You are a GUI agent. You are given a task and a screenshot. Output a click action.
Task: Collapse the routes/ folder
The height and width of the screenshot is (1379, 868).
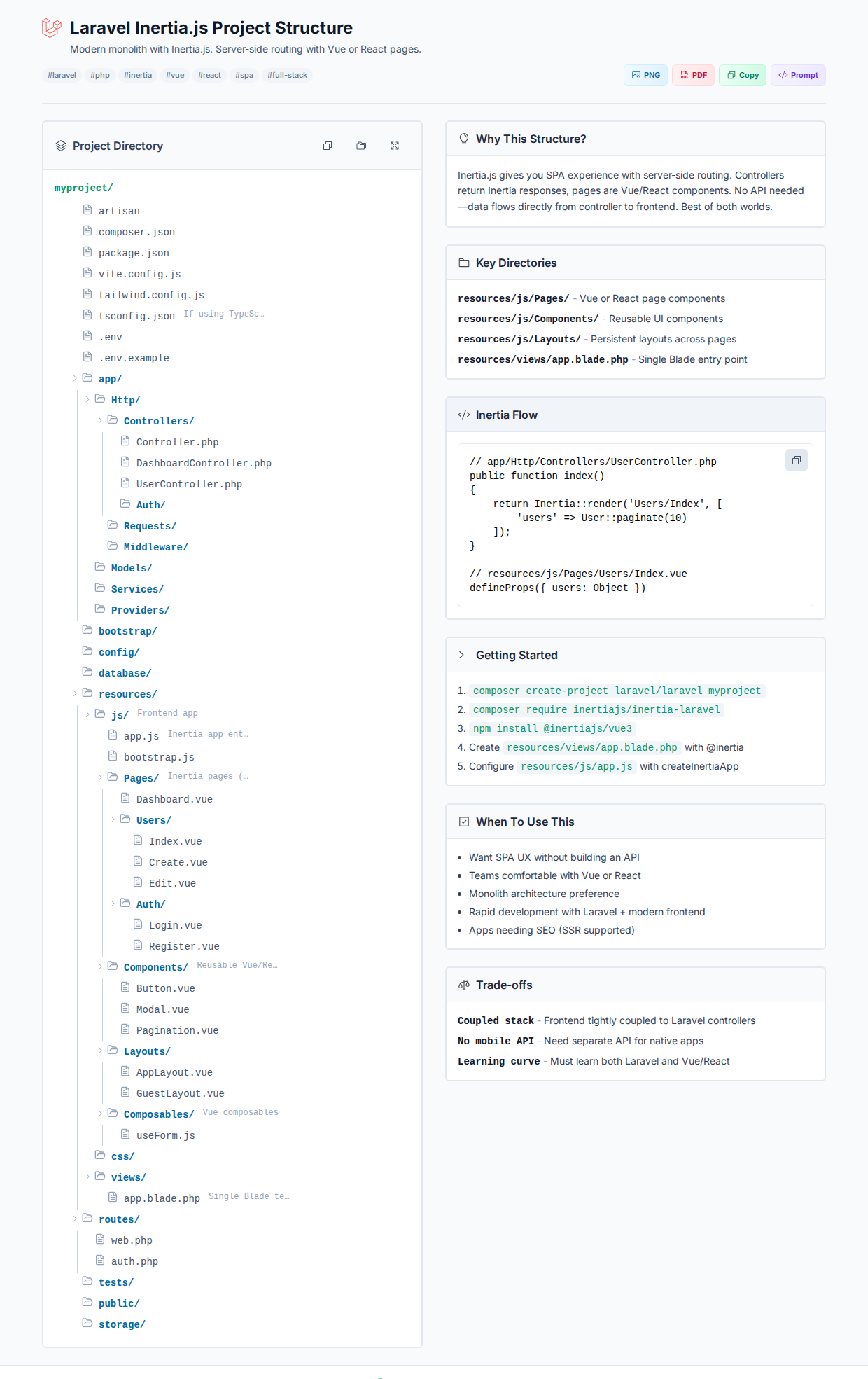tap(75, 1219)
